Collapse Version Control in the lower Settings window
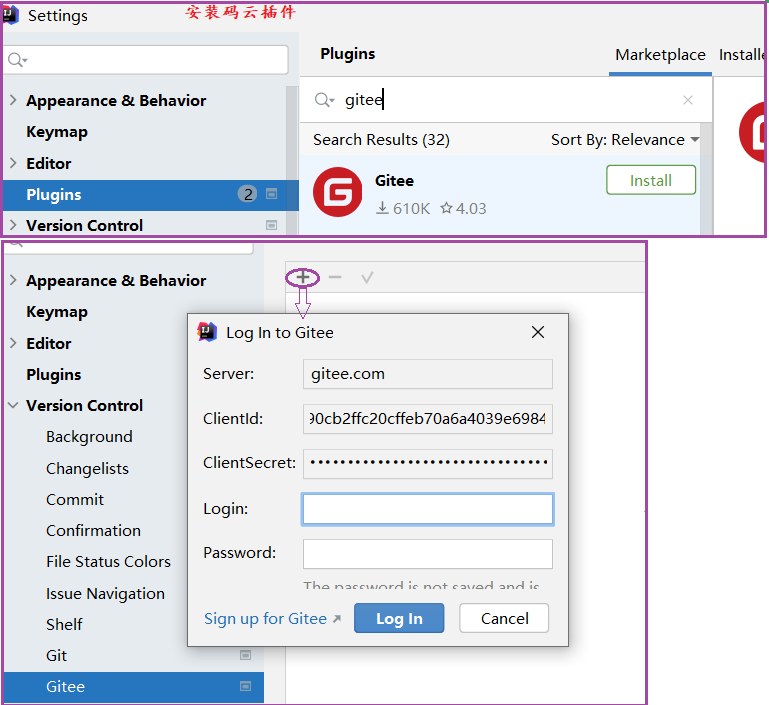Screen dimensions: 769x705 tap(13, 405)
